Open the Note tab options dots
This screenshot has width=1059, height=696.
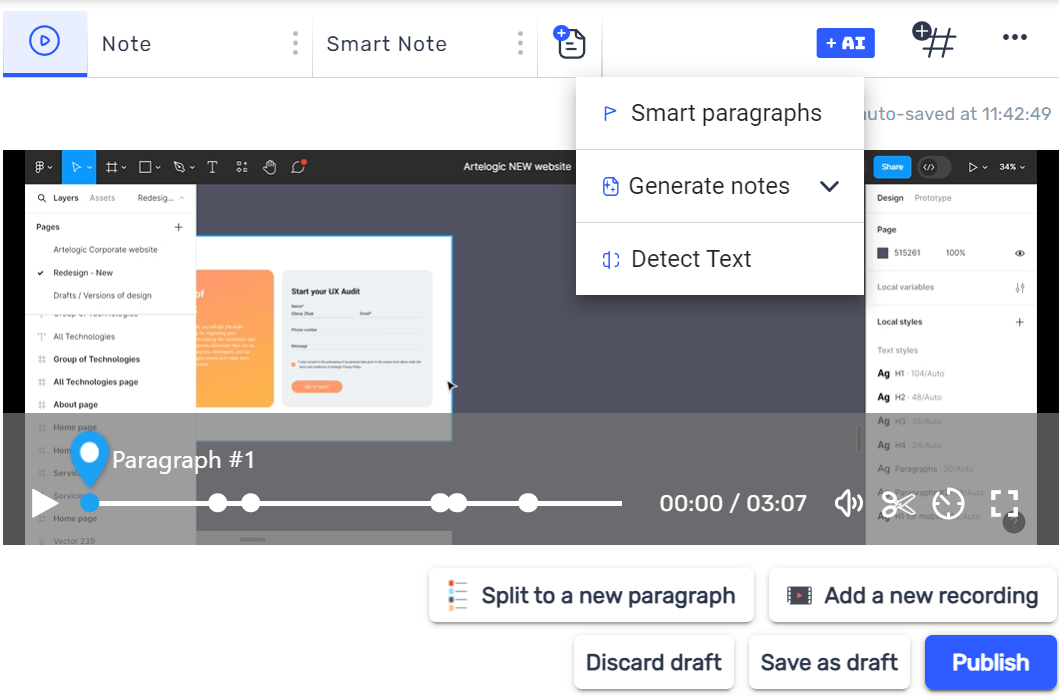tap(295, 43)
